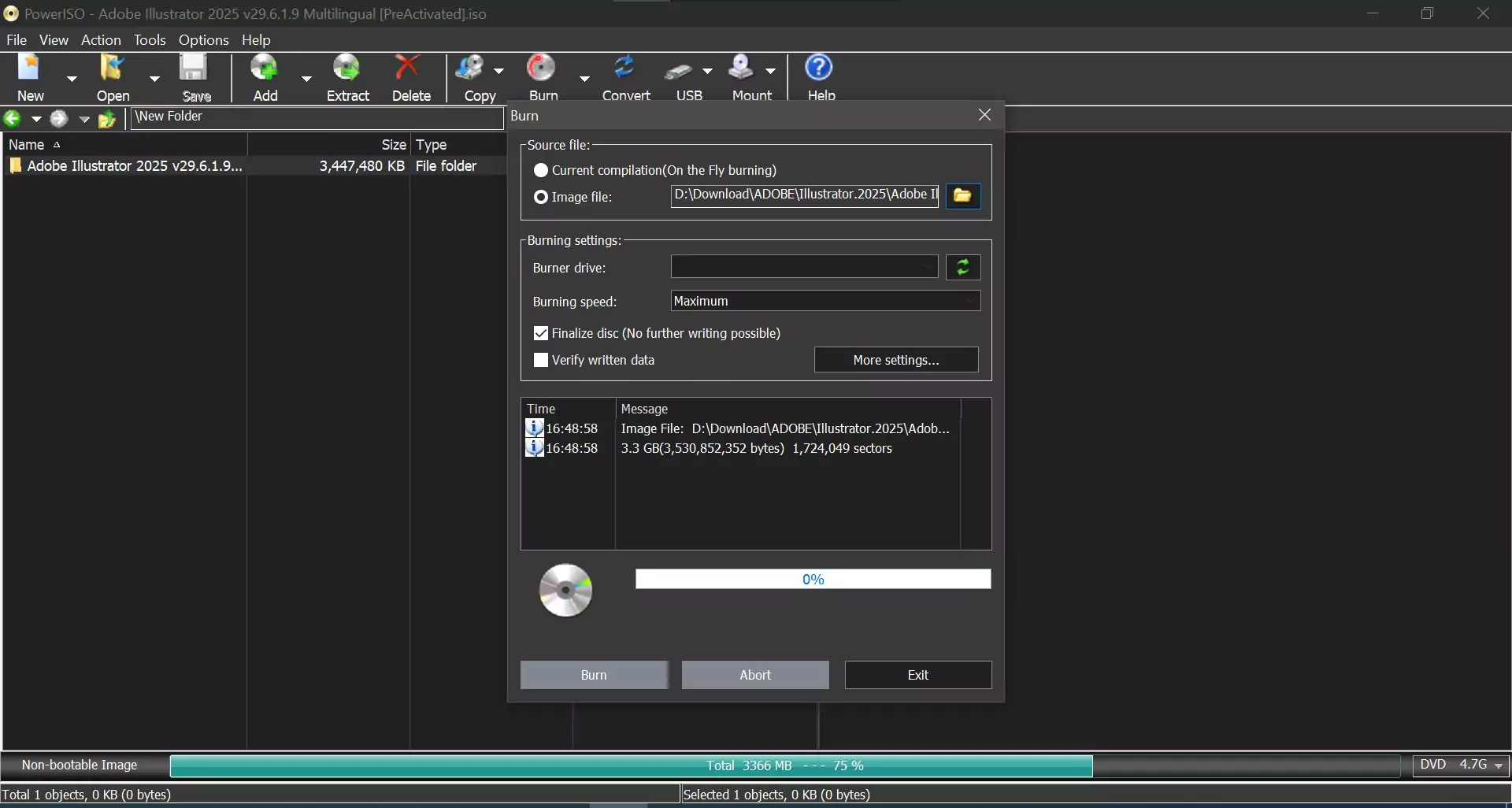The image size is (1512, 808).
Task: Go up one folder level icon
Action: coord(107,119)
